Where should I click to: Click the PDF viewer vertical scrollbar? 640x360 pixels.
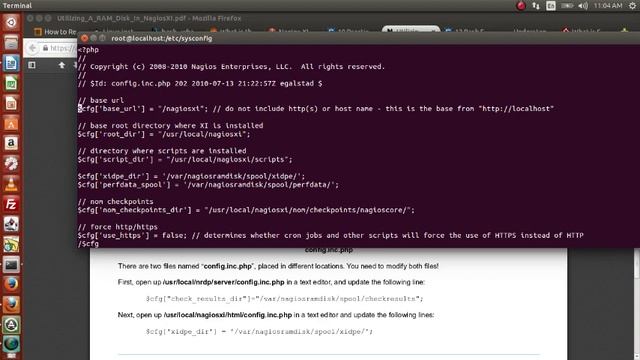tap(637, 304)
